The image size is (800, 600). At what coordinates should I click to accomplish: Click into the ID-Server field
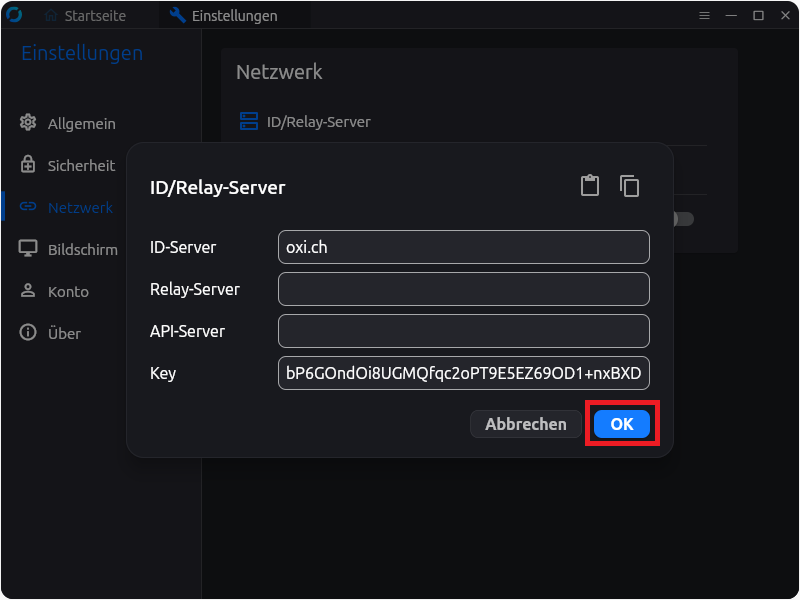464,247
